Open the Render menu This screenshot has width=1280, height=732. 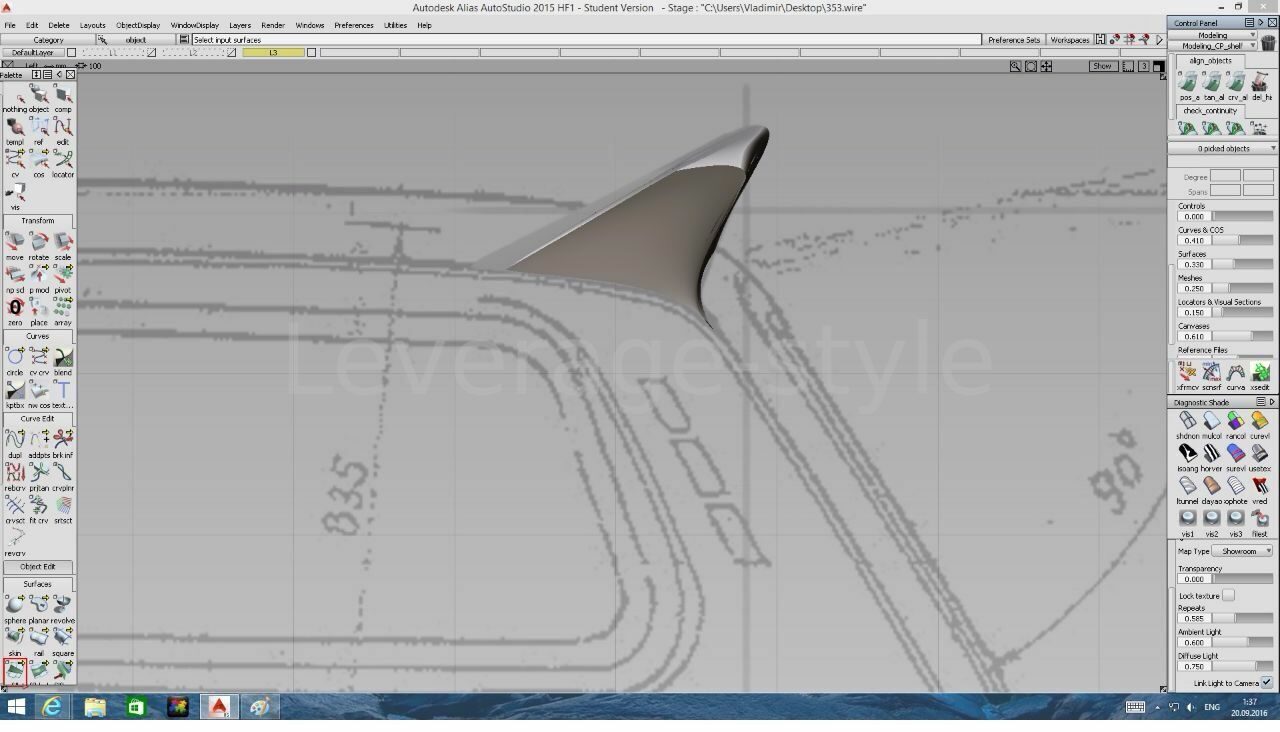coord(273,25)
